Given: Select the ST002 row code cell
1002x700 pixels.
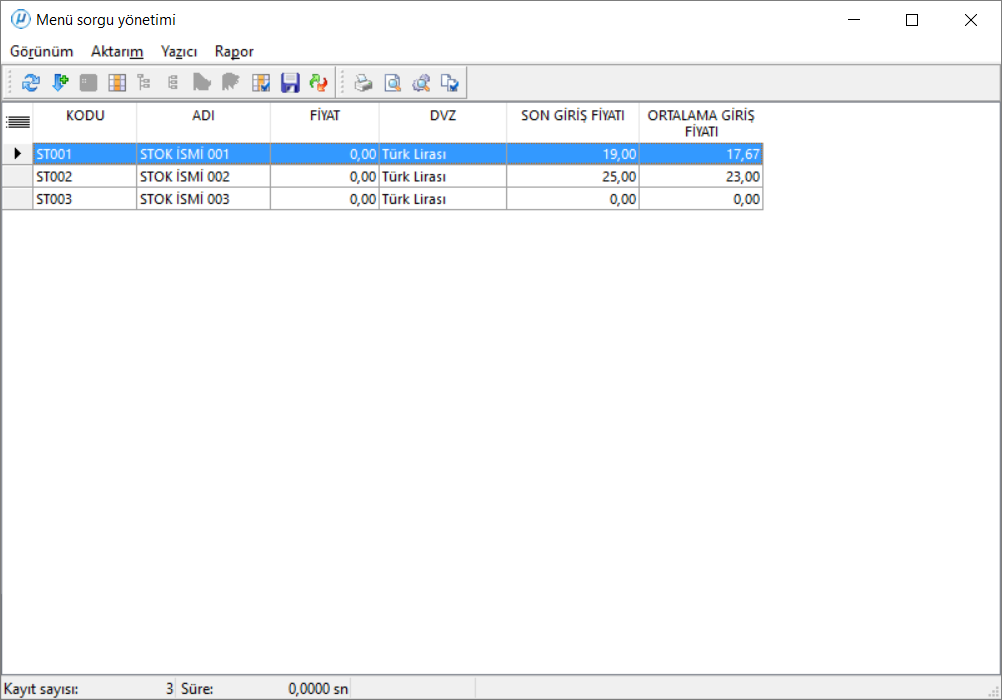Looking at the screenshot, I should click(x=85, y=177).
